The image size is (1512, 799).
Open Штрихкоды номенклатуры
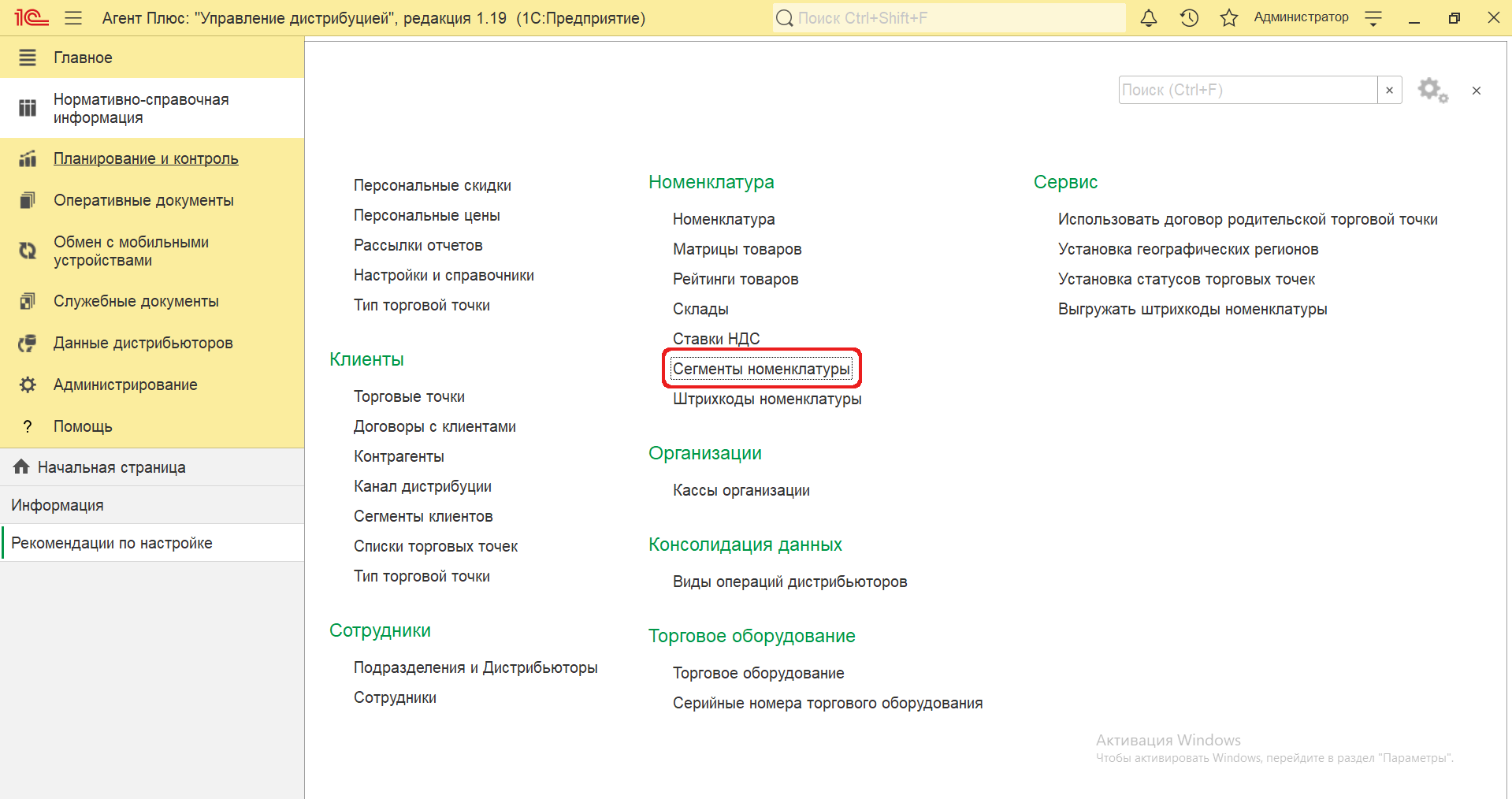(767, 399)
